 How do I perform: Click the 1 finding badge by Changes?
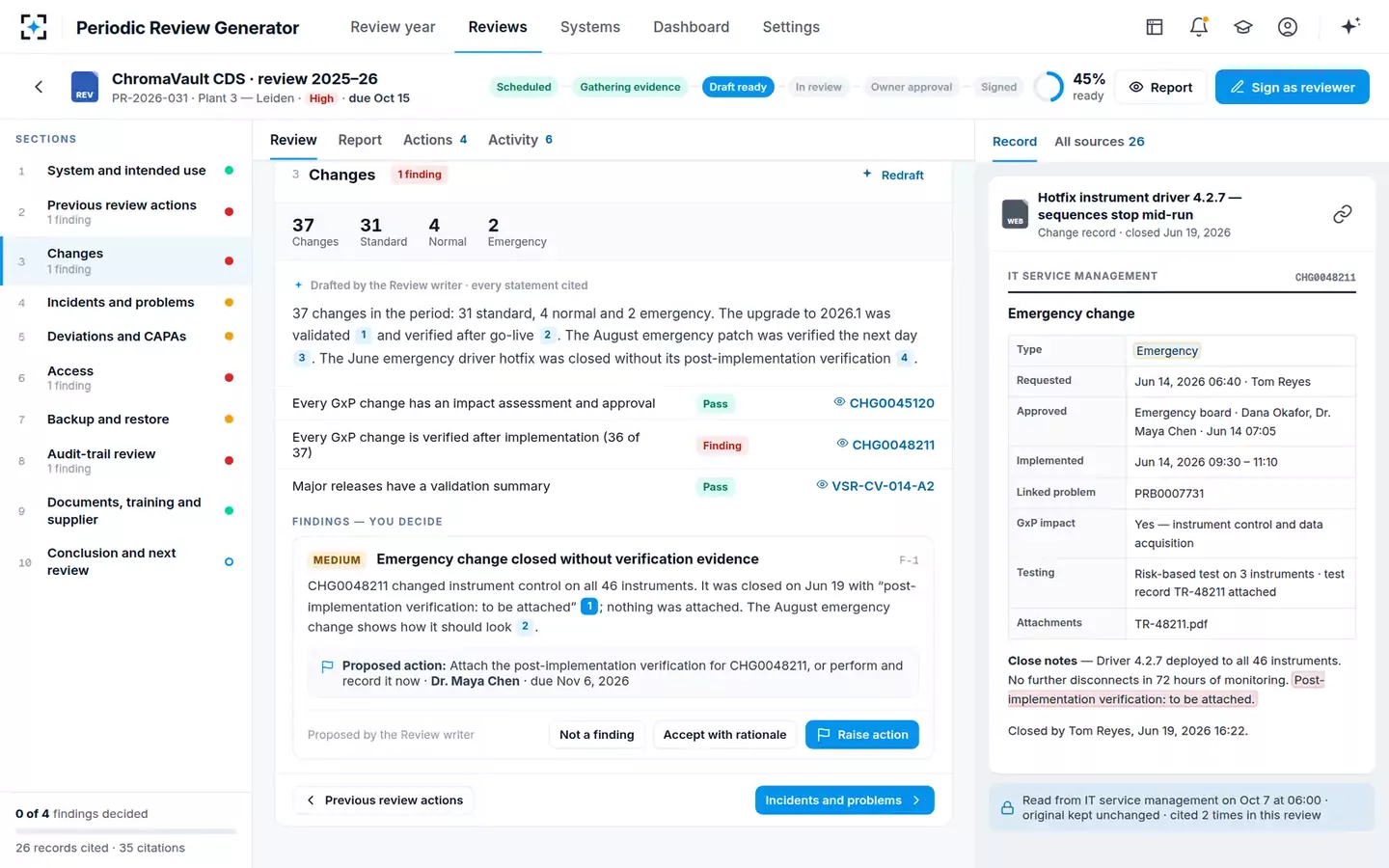pyautogui.click(x=420, y=175)
